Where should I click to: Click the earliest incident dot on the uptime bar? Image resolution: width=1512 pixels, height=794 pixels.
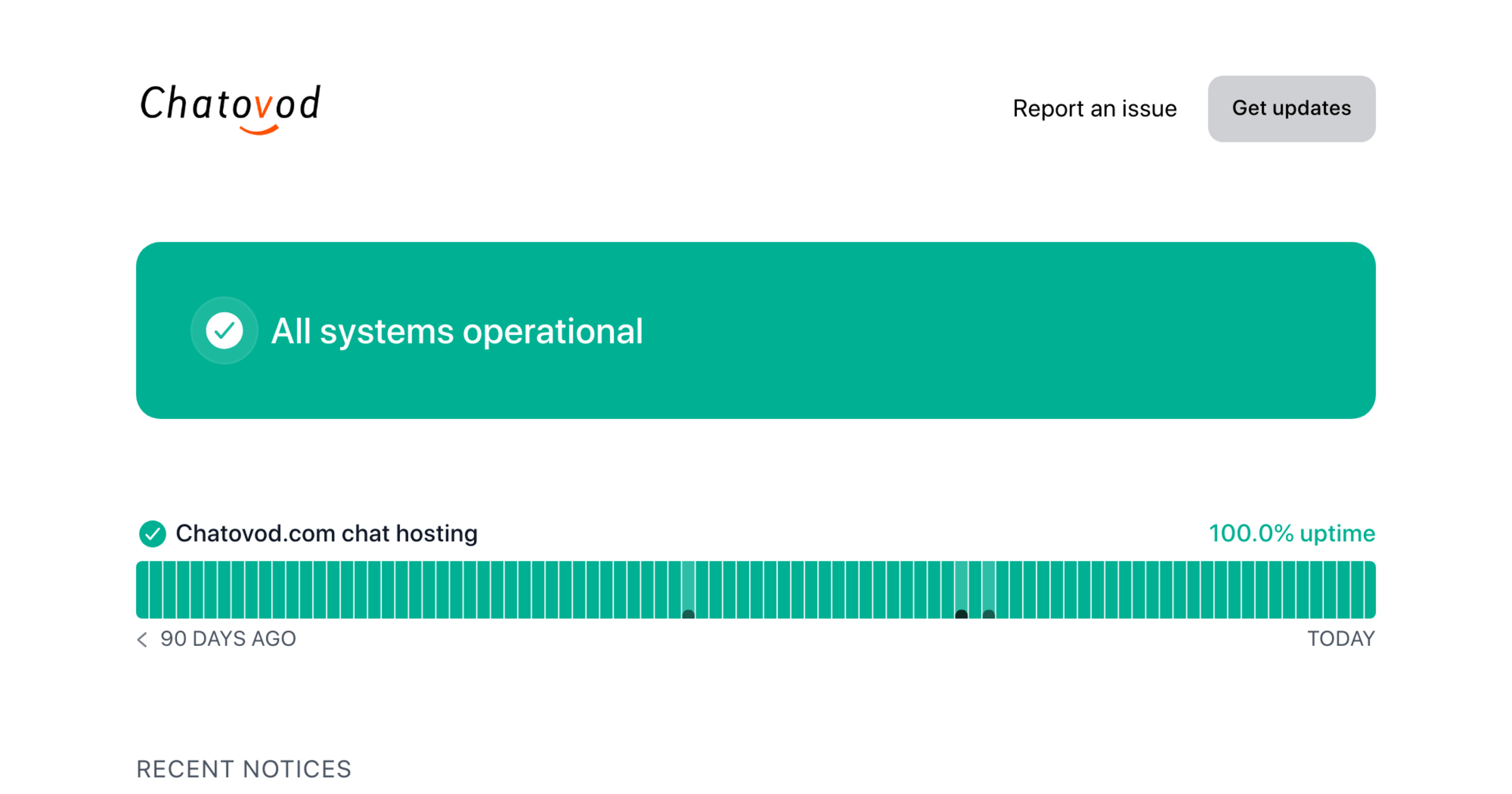[x=689, y=614]
